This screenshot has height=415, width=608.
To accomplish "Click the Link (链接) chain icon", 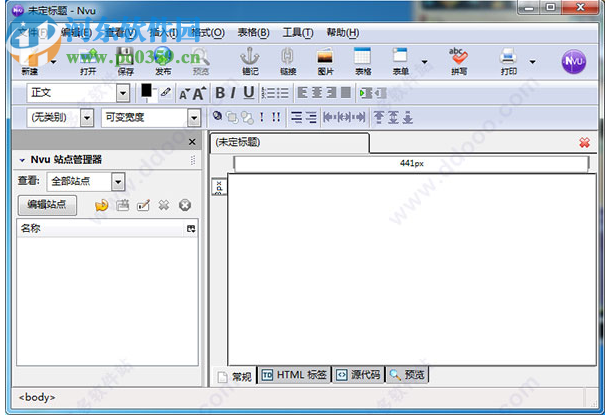I will (288, 61).
